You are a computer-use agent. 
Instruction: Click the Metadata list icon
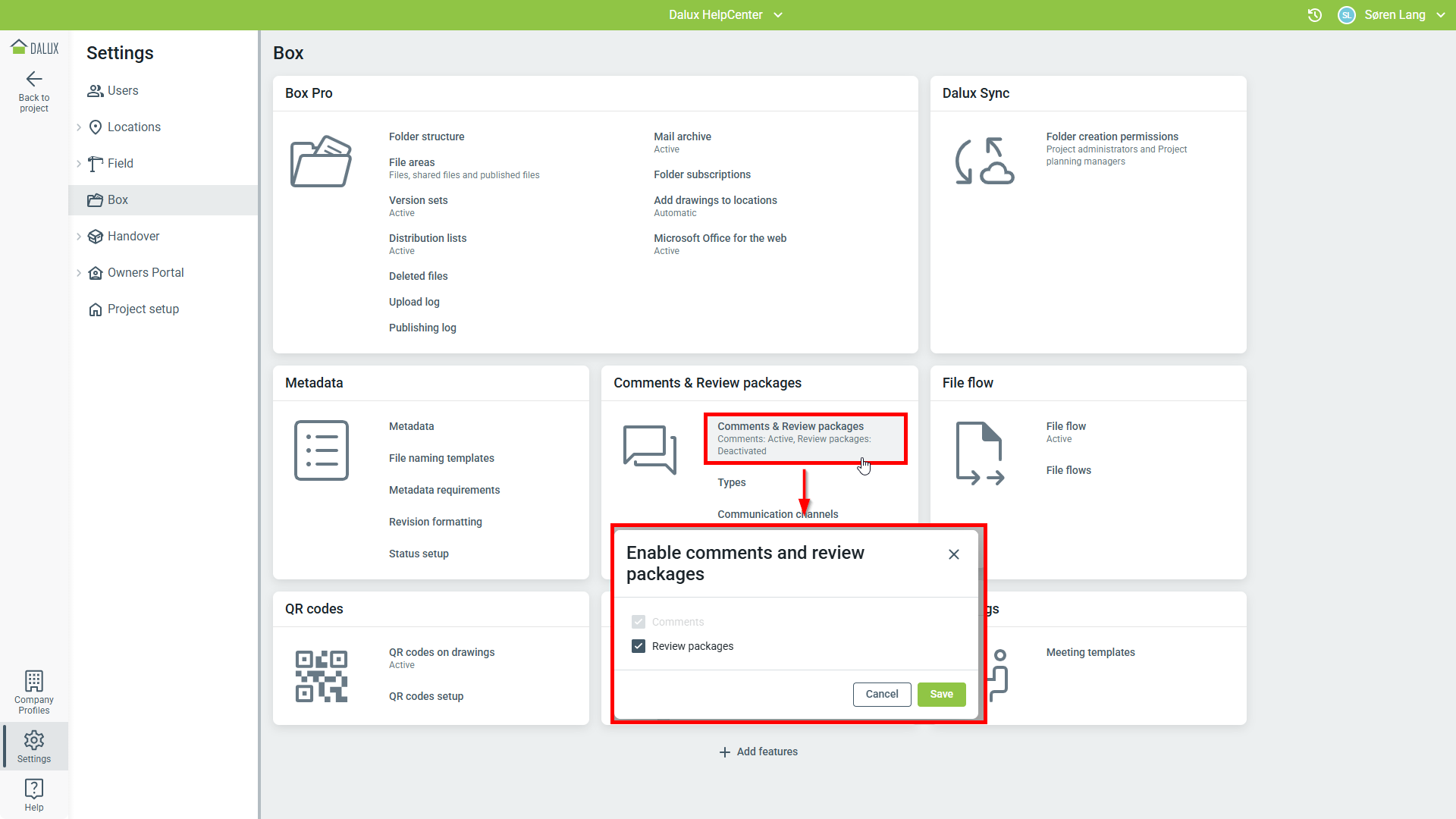(321, 450)
